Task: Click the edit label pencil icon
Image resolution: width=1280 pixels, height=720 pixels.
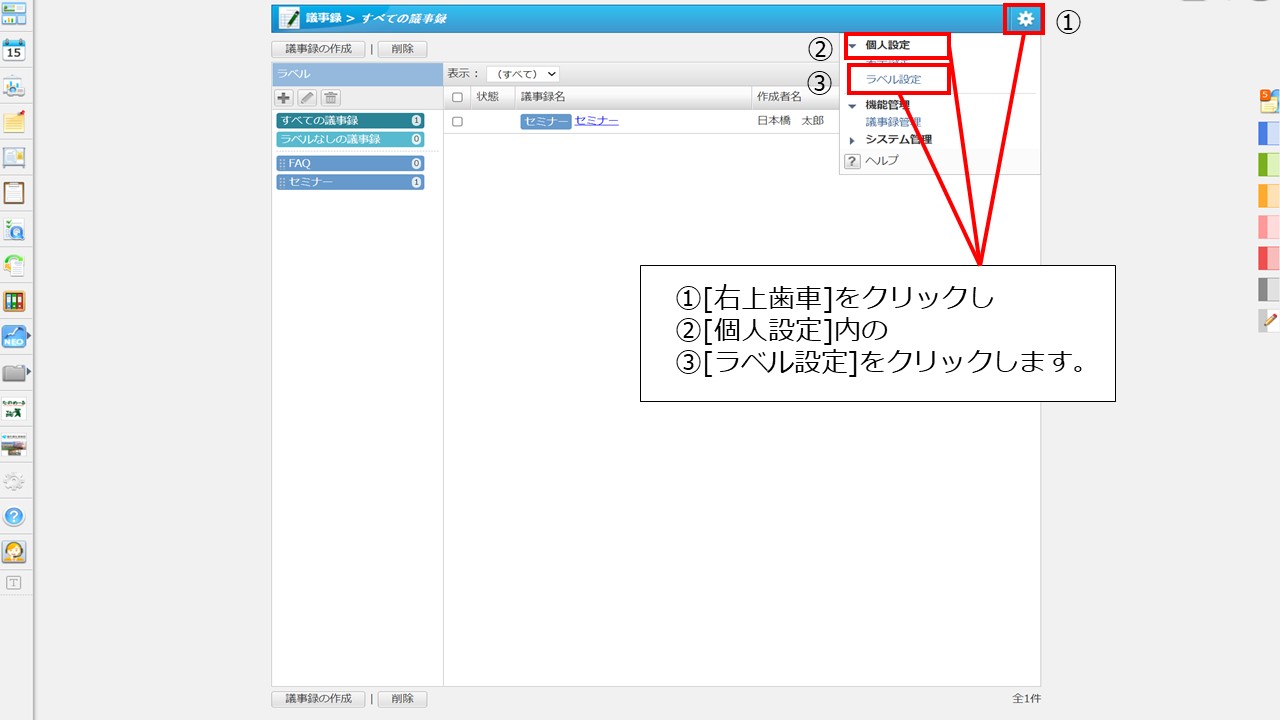Action: tap(307, 98)
